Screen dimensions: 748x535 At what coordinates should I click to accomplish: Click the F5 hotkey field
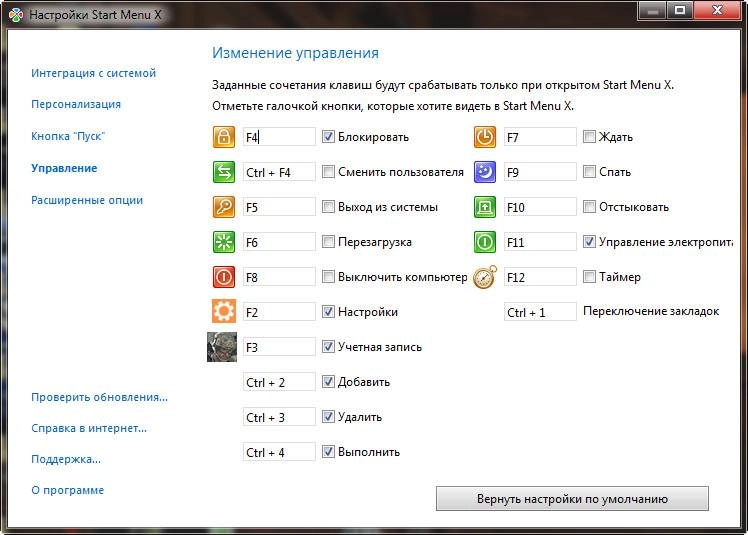coord(279,207)
